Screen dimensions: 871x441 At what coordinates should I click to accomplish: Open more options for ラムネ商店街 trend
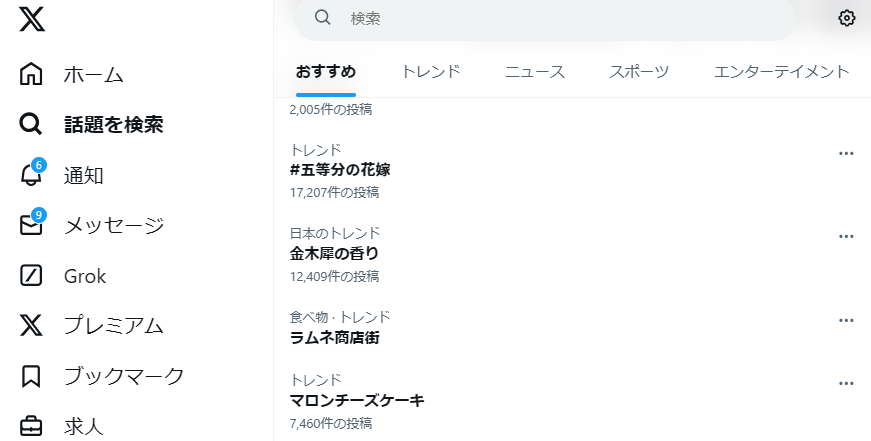[846, 320]
